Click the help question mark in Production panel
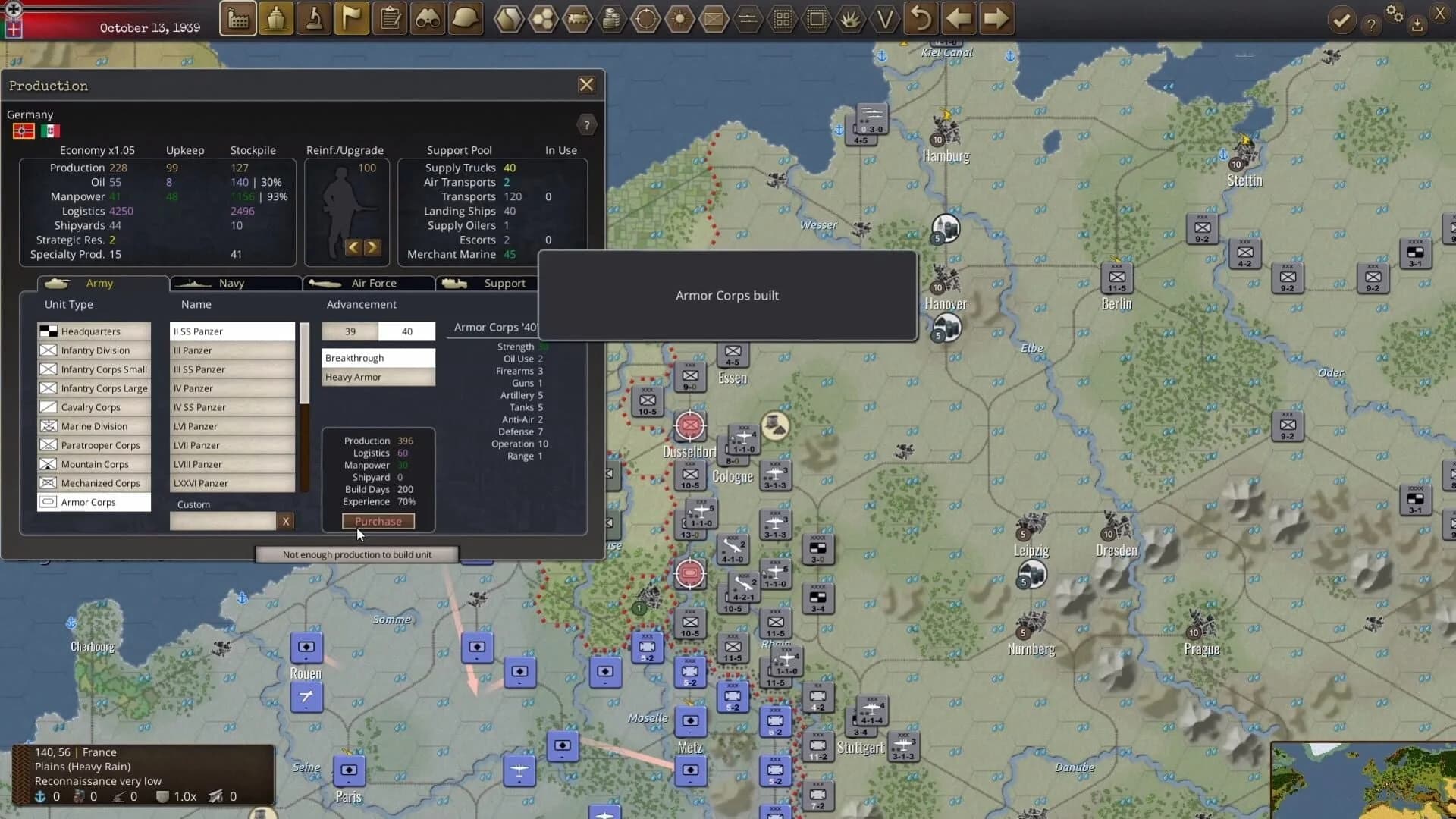Image resolution: width=1456 pixels, height=819 pixels. pyautogui.click(x=587, y=124)
